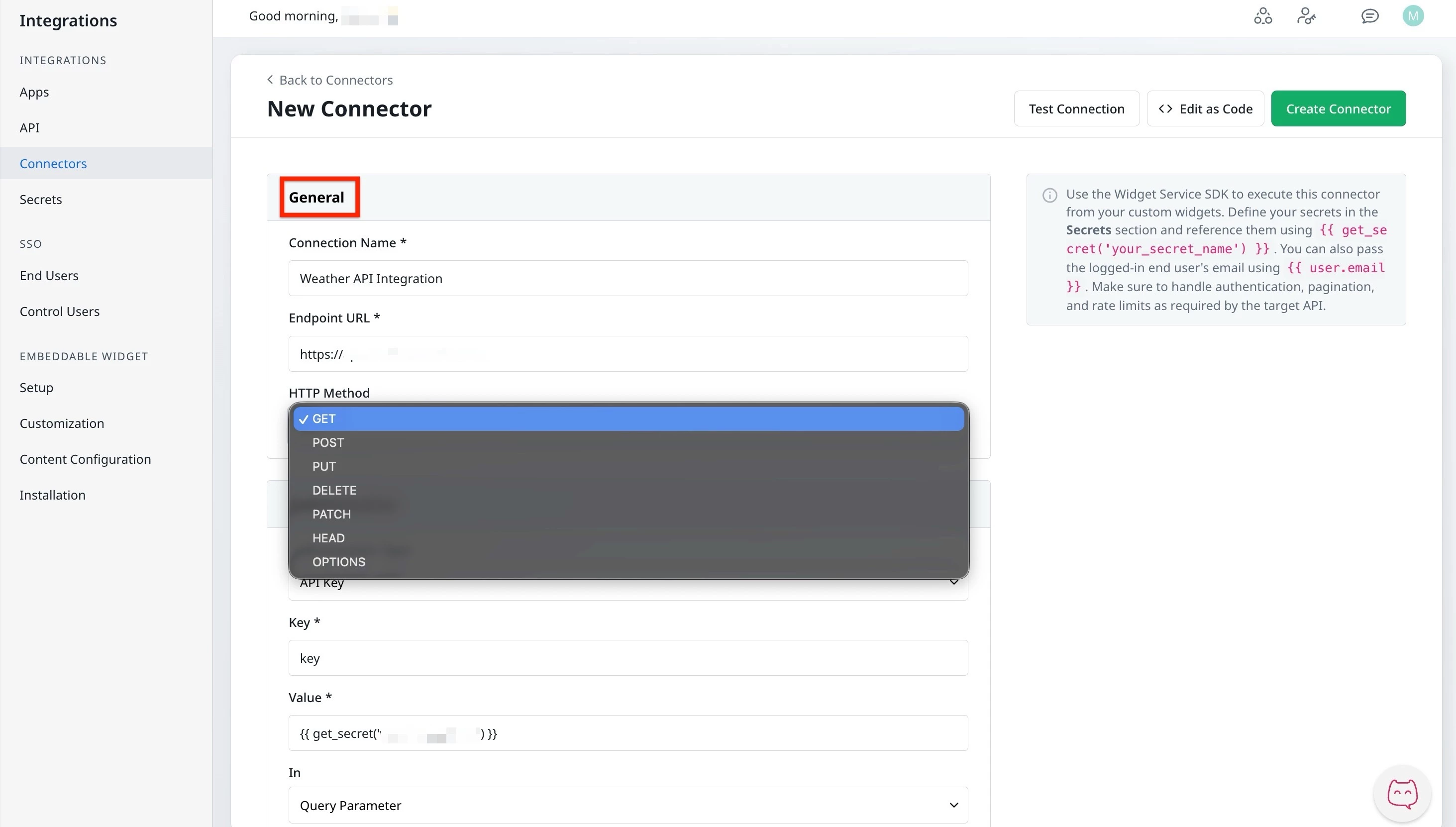Click the info icon beside the SDK note
Image resolution: width=1456 pixels, height=827 pixels.
coord(1050,195)
